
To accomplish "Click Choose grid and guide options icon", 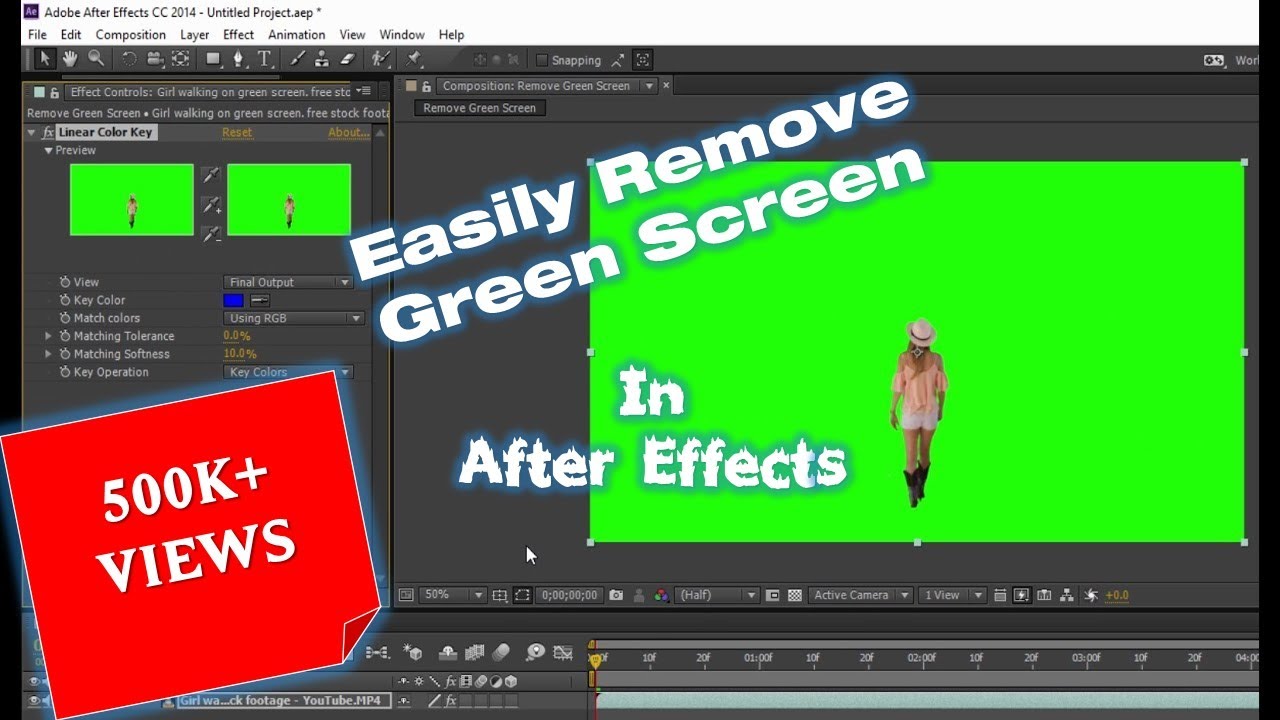I will pos(500,595).
